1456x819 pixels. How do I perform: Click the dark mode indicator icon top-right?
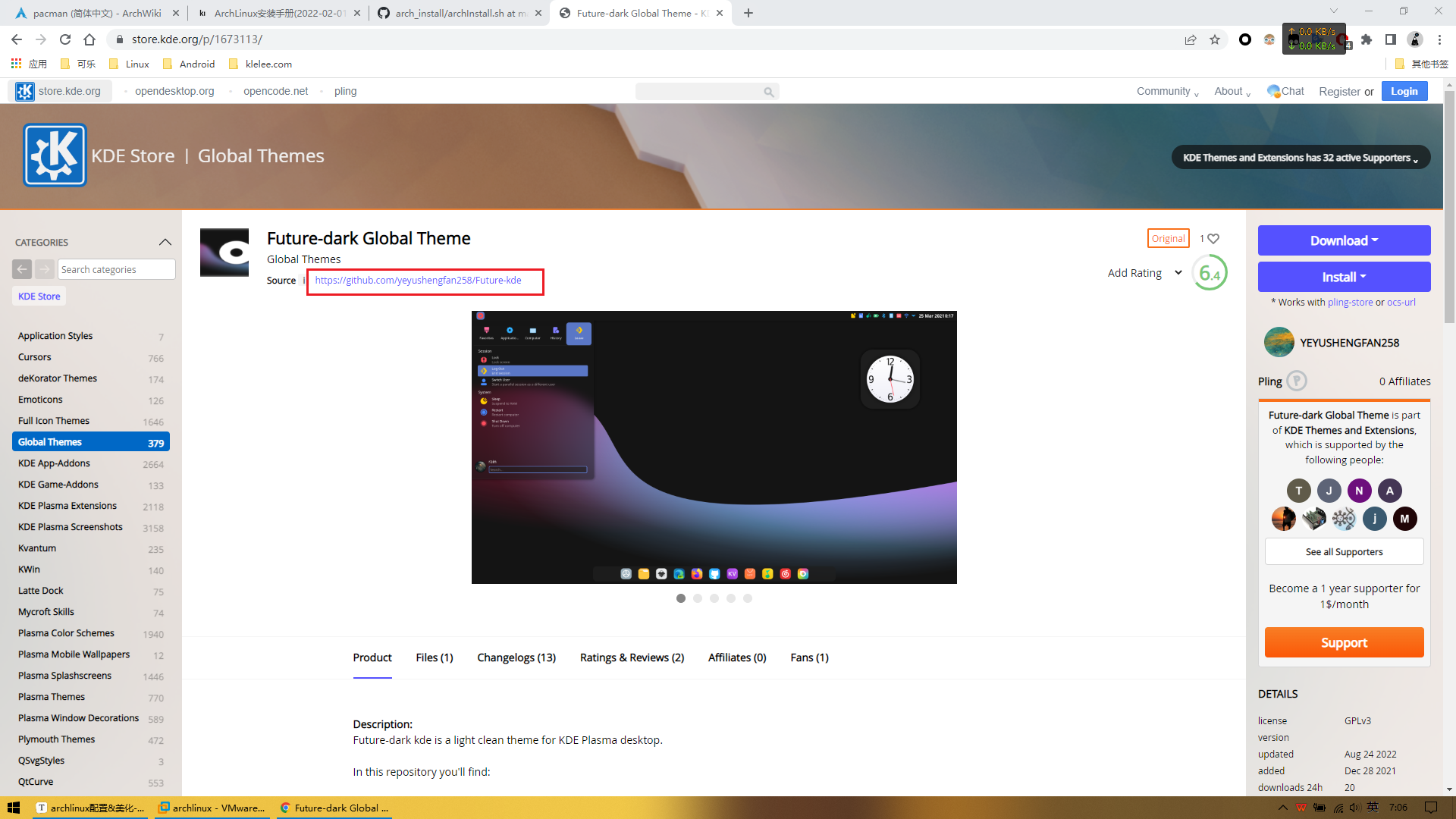tap(1246, 39)
